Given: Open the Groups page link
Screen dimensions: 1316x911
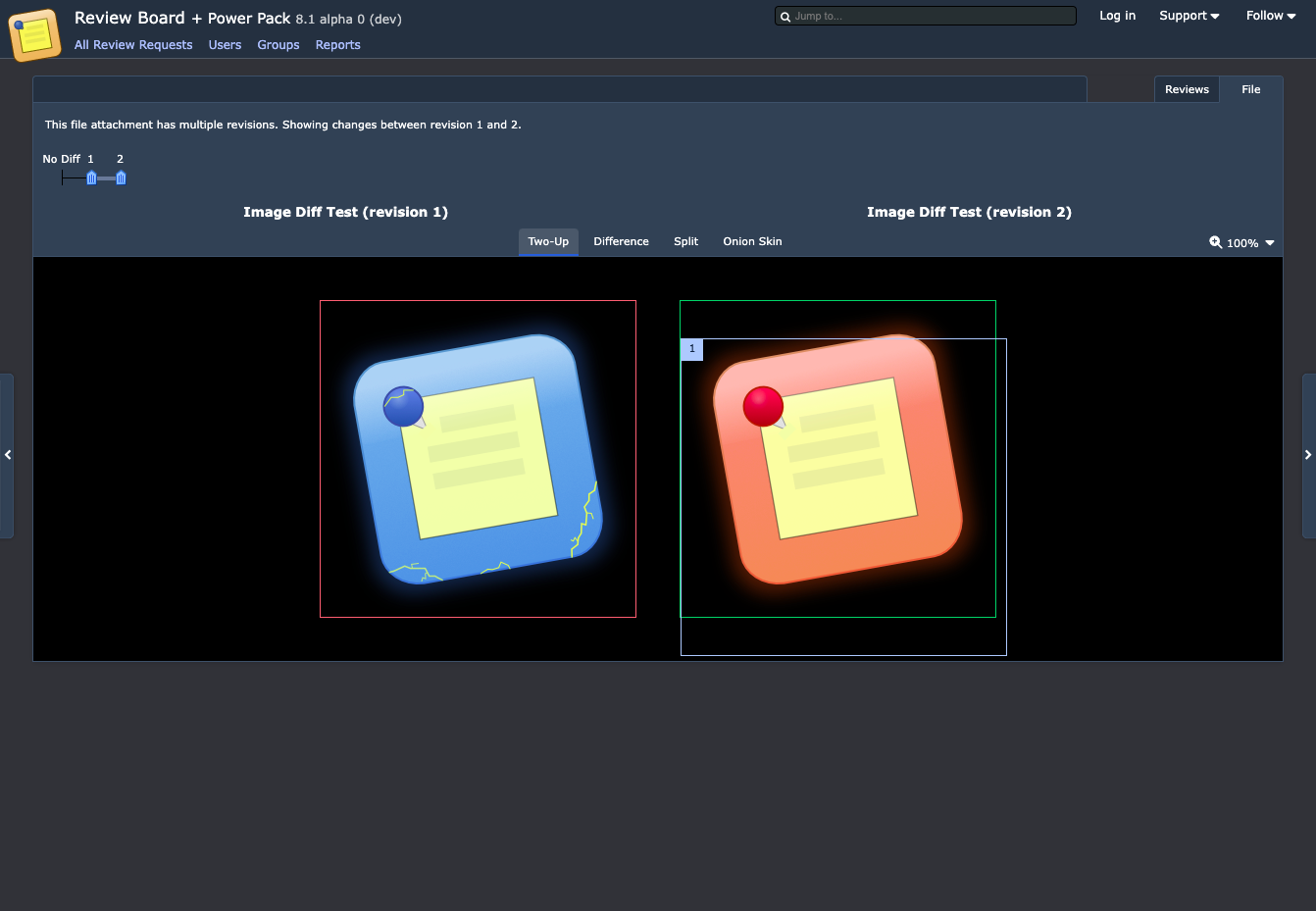Looking at the screenshot, I should (278, 45).
